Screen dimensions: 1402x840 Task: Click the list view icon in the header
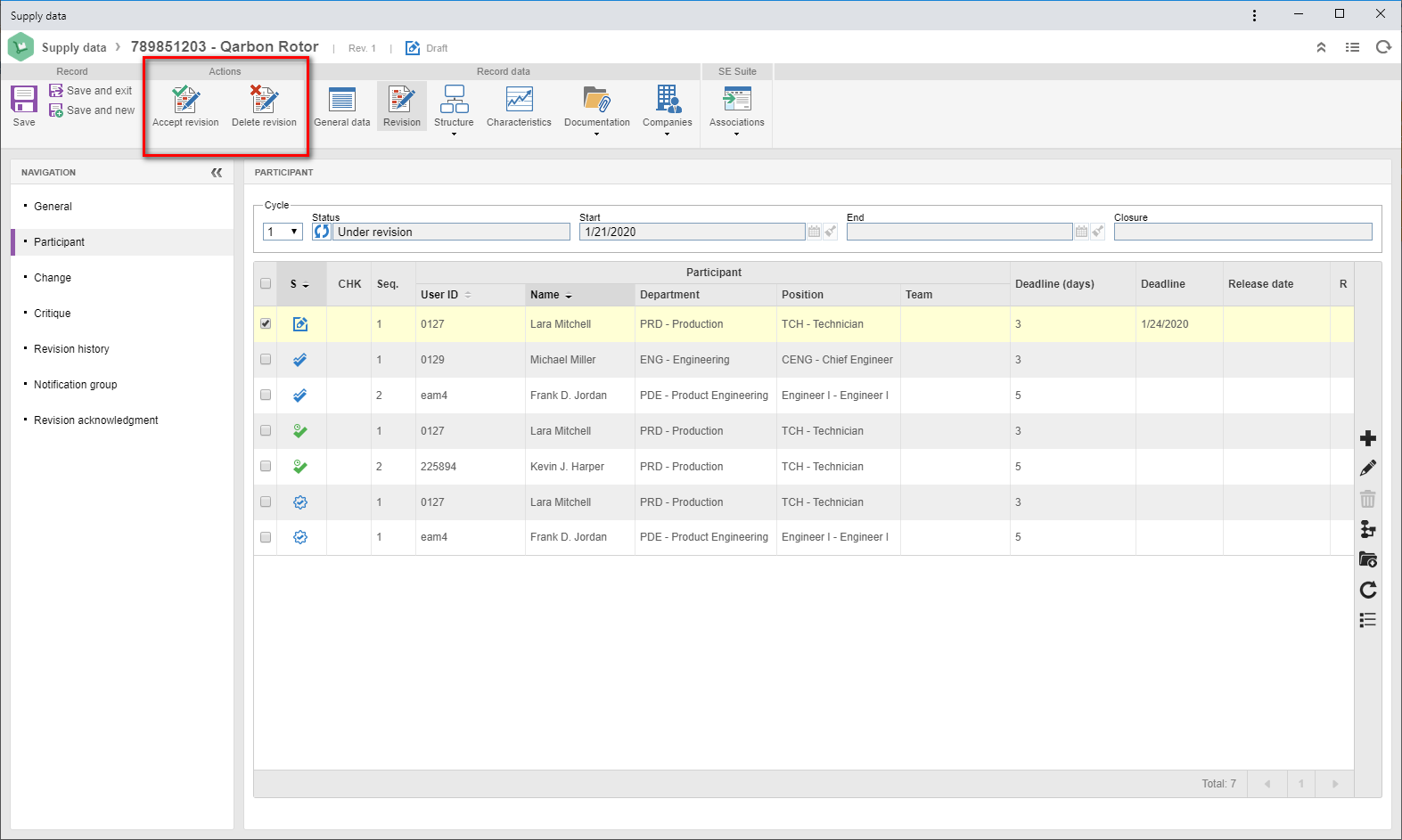coord(1352,48)
